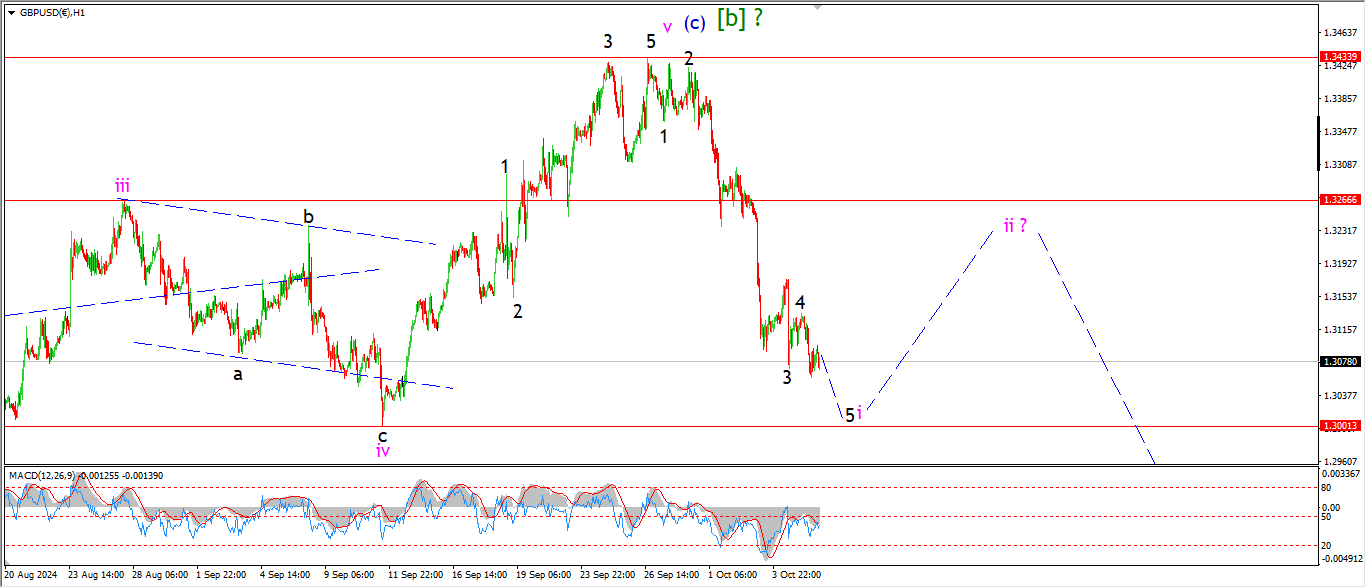This screenshot has height=588, width=1366.
Task: Click the 1.34339 red price label
Action: point(1339,58)
